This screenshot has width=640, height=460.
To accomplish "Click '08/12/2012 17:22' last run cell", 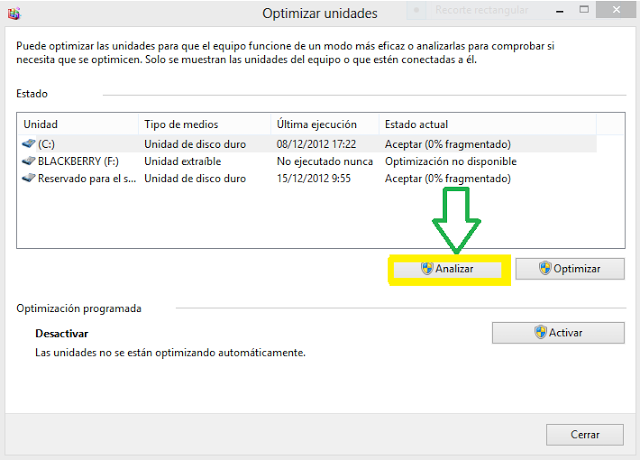I will click(316, 144).
